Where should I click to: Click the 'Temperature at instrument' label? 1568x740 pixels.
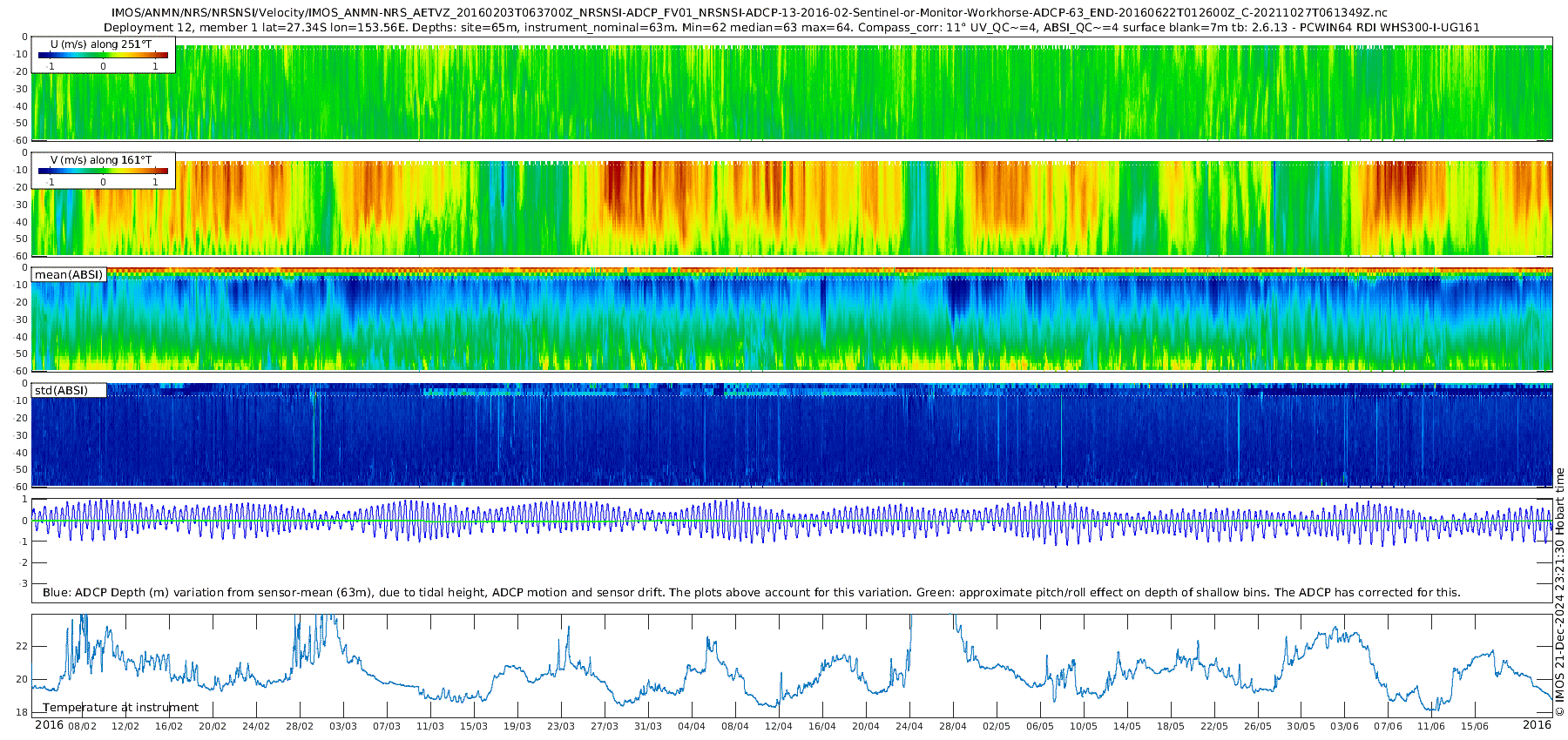pos(120,708)
